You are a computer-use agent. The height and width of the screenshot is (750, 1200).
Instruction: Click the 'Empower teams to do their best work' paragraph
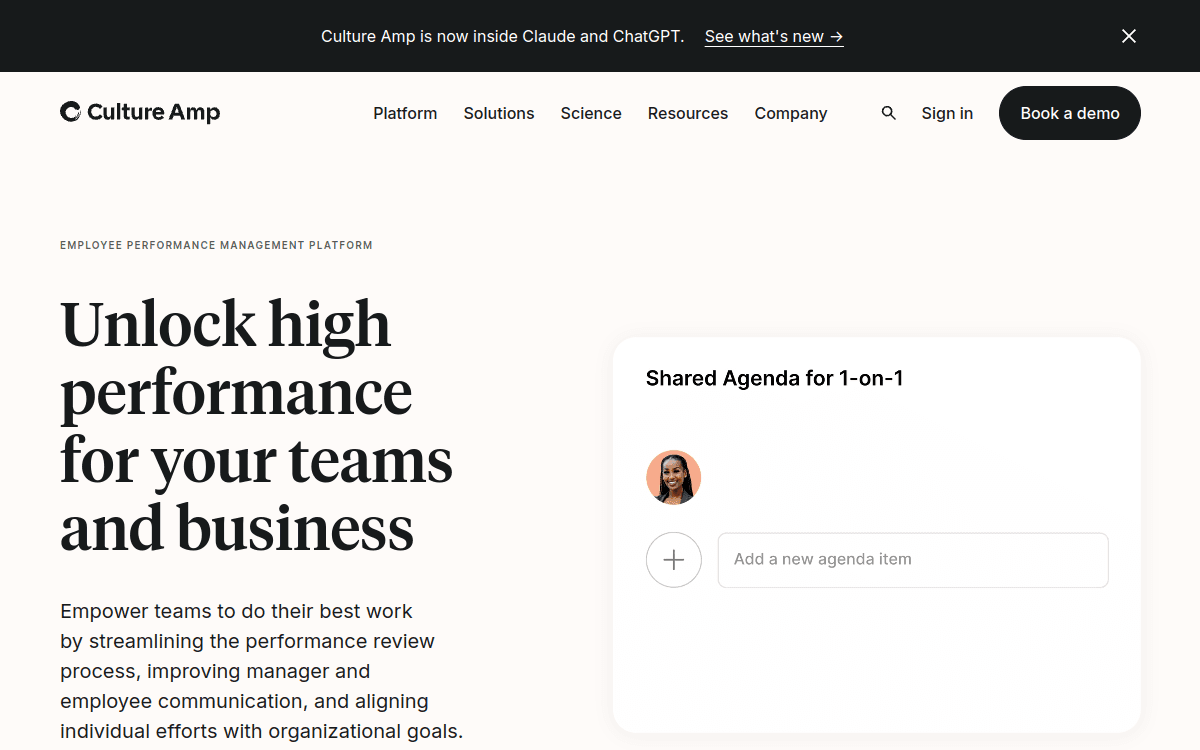point(262,671)
